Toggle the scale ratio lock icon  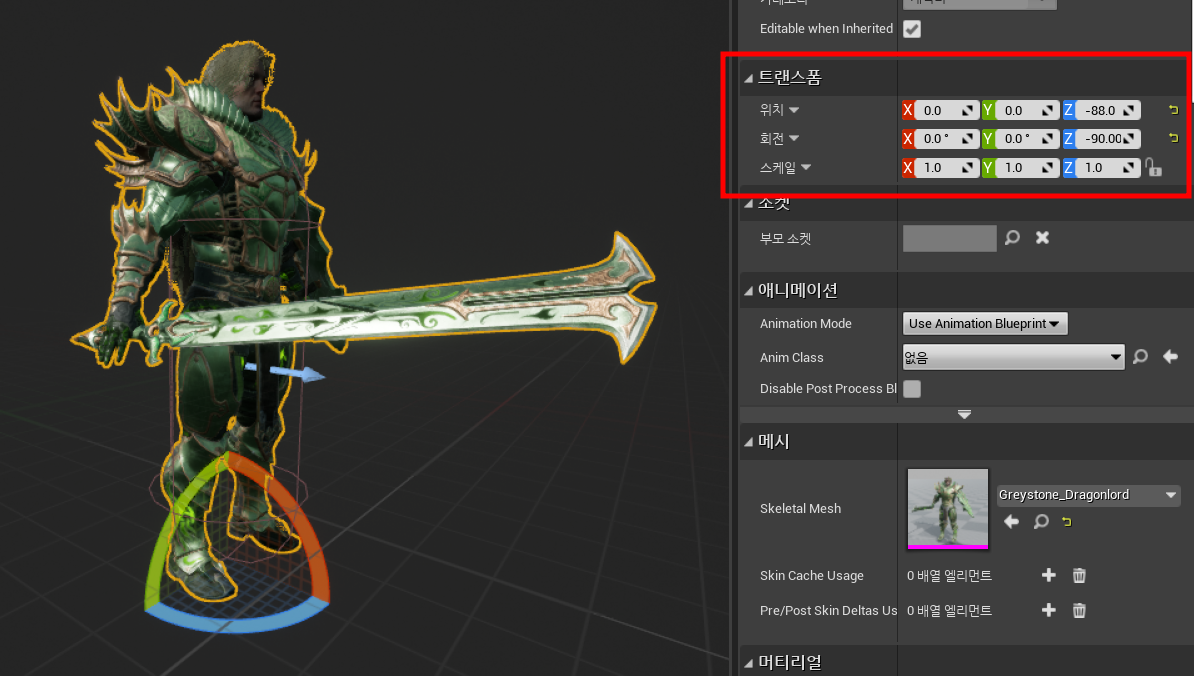[x=1154, y=167]
